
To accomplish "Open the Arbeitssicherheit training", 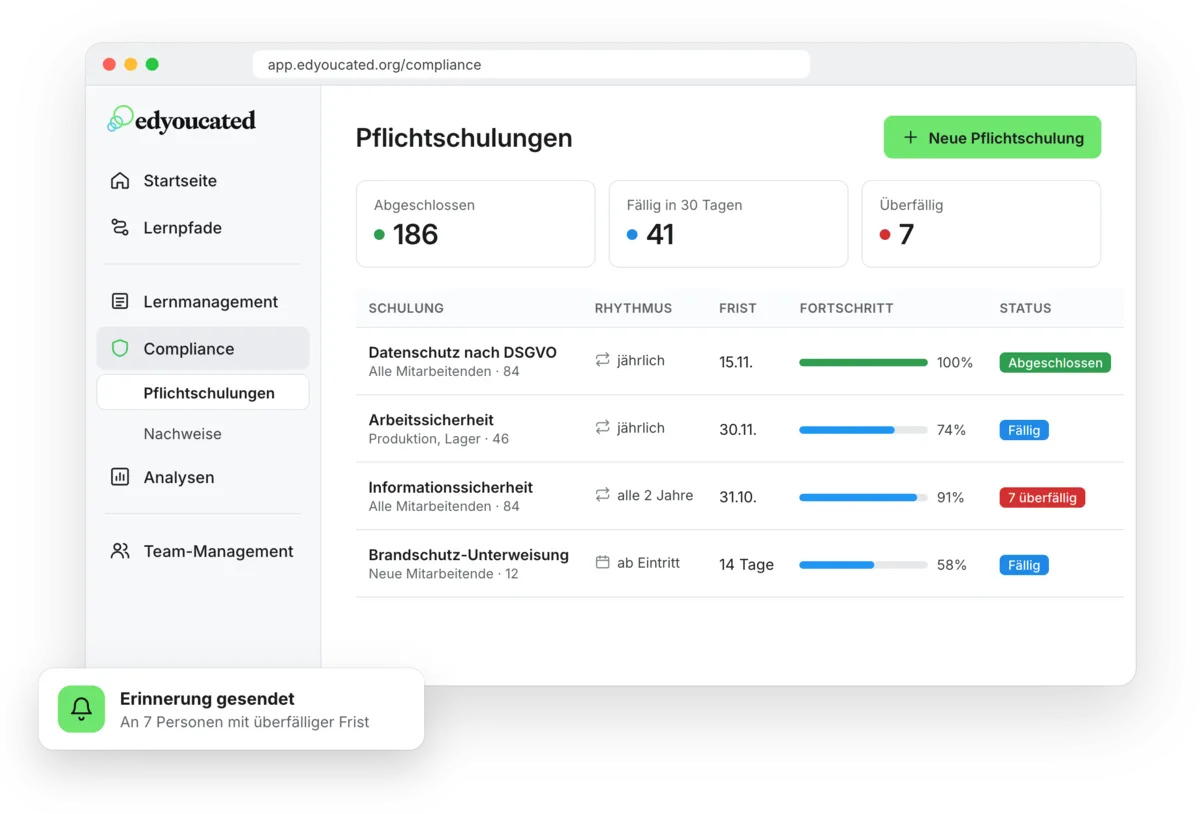I will coord(431,420).
